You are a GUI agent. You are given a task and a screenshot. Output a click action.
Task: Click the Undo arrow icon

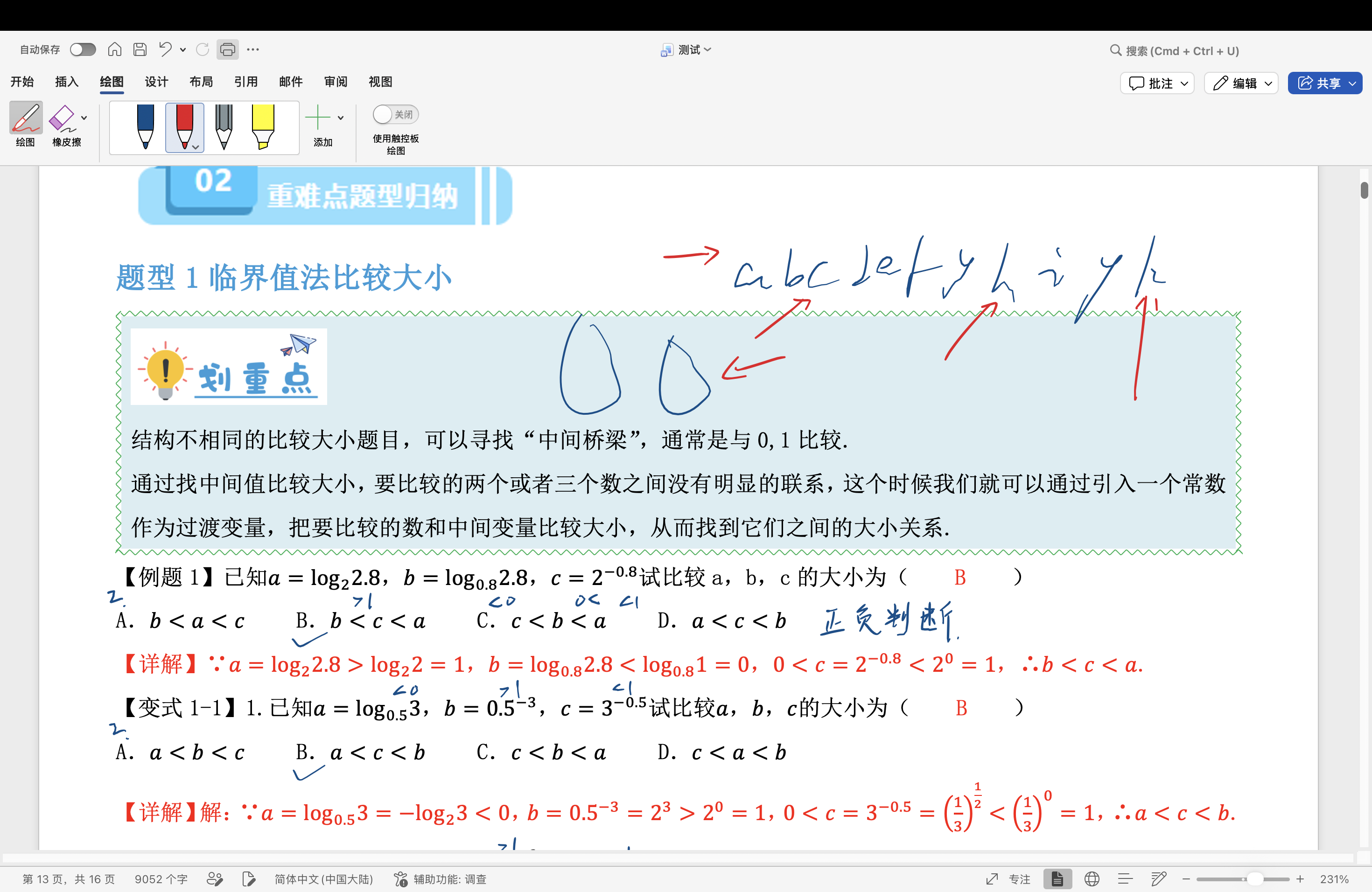(166, 49)
